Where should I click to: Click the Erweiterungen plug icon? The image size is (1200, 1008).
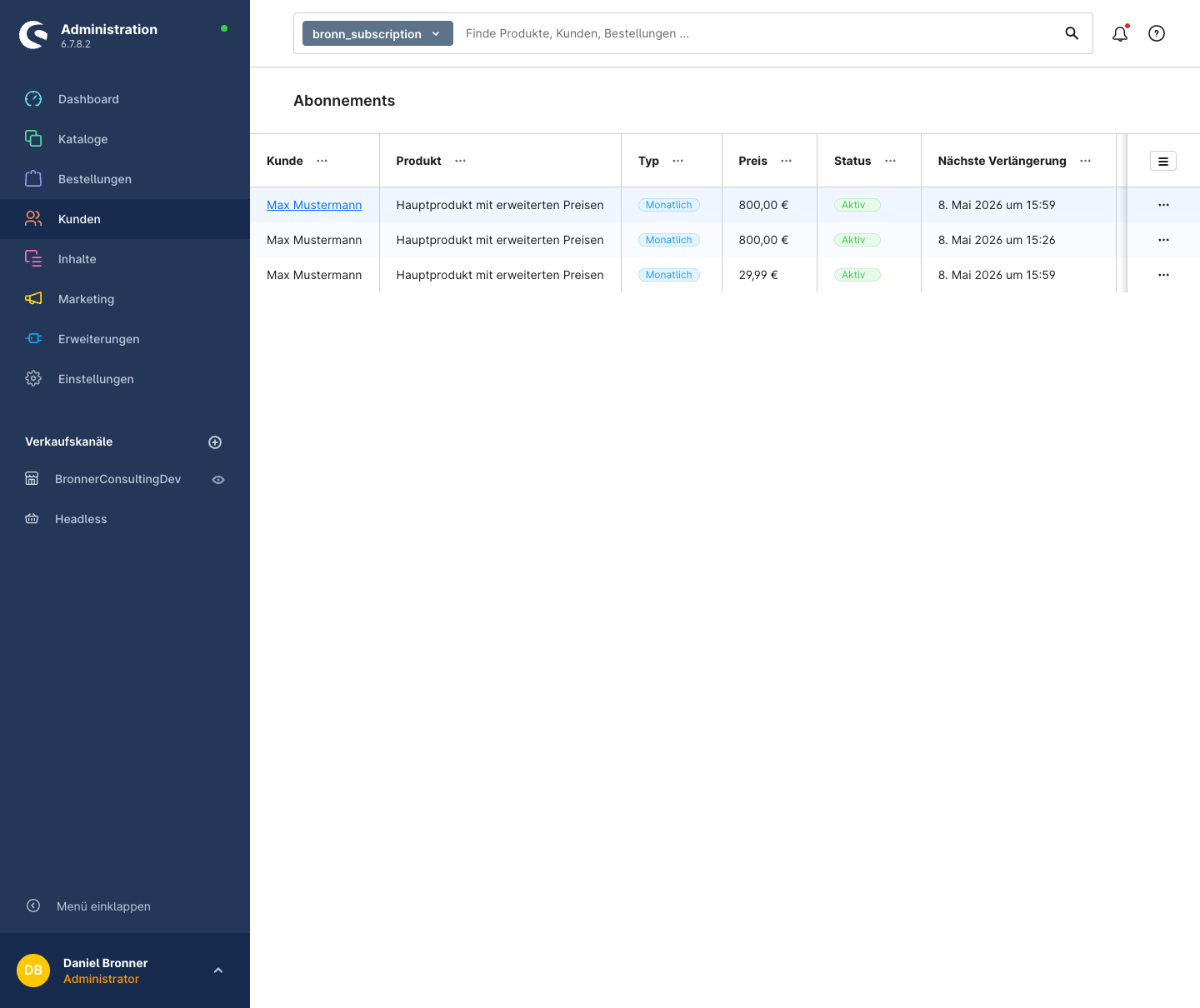33,339
